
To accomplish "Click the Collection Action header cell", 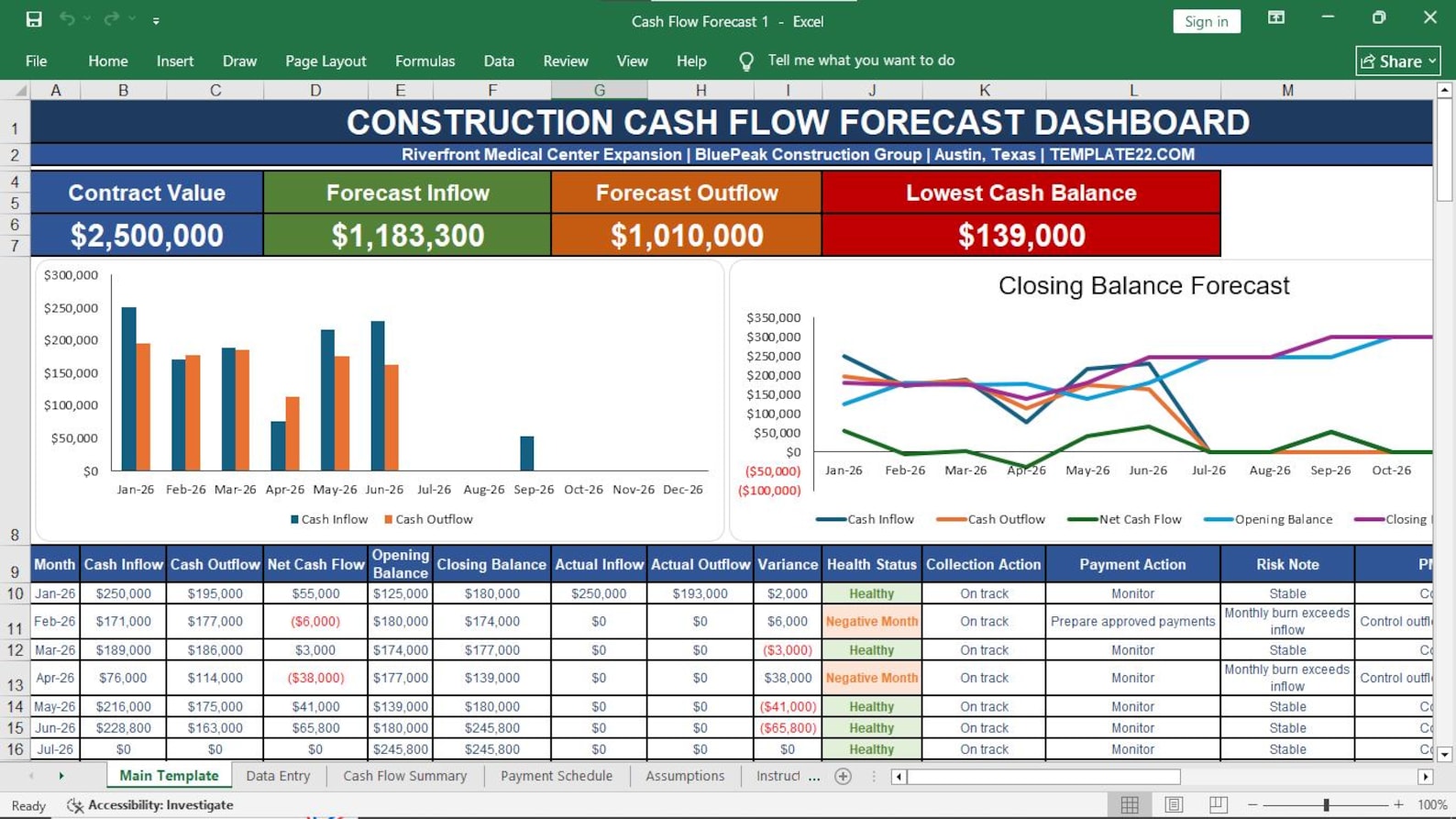I will click(984, 564).
